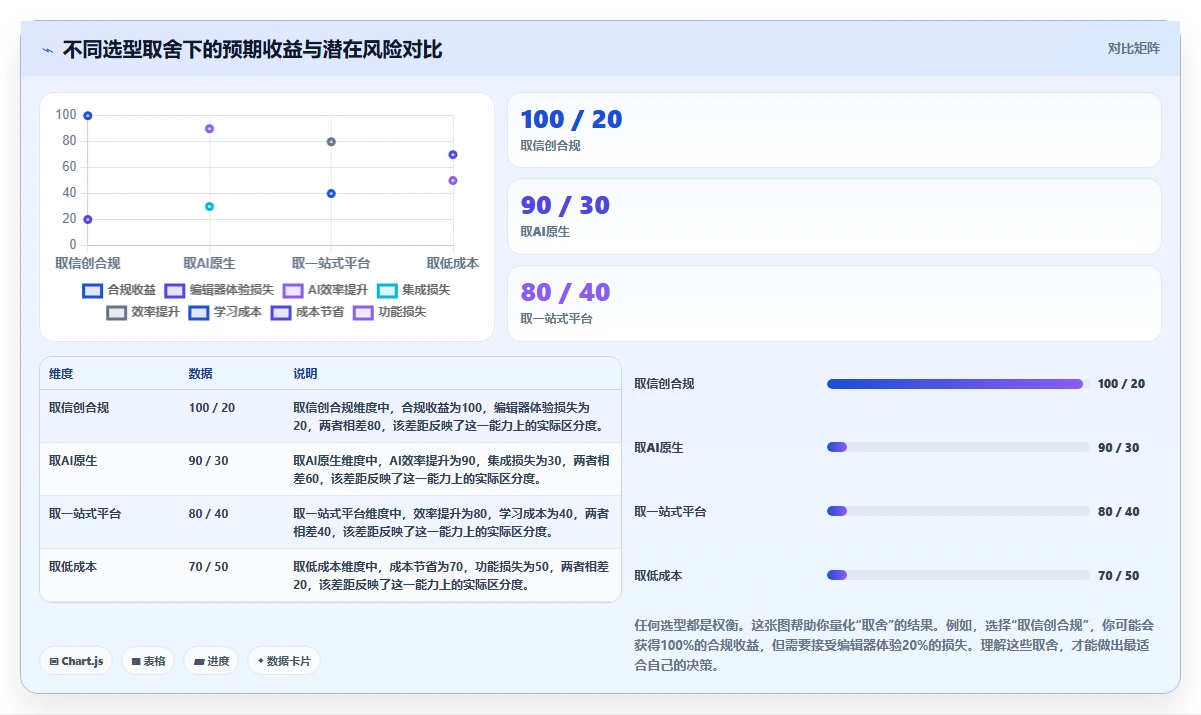Toggle the 合规收益 legend item

pyautogui.click(x=119, y=290)
